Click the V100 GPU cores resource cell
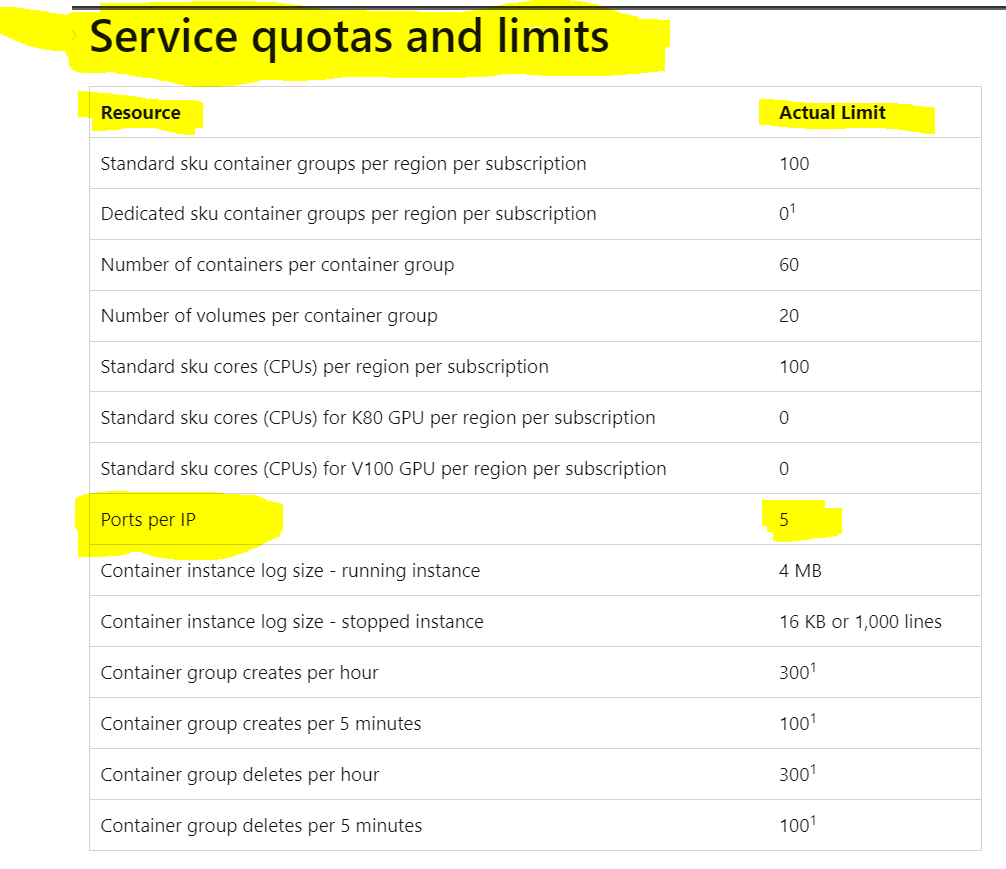Image resolution: width=1006 pixels, height=869 pixels. (383, 469)
